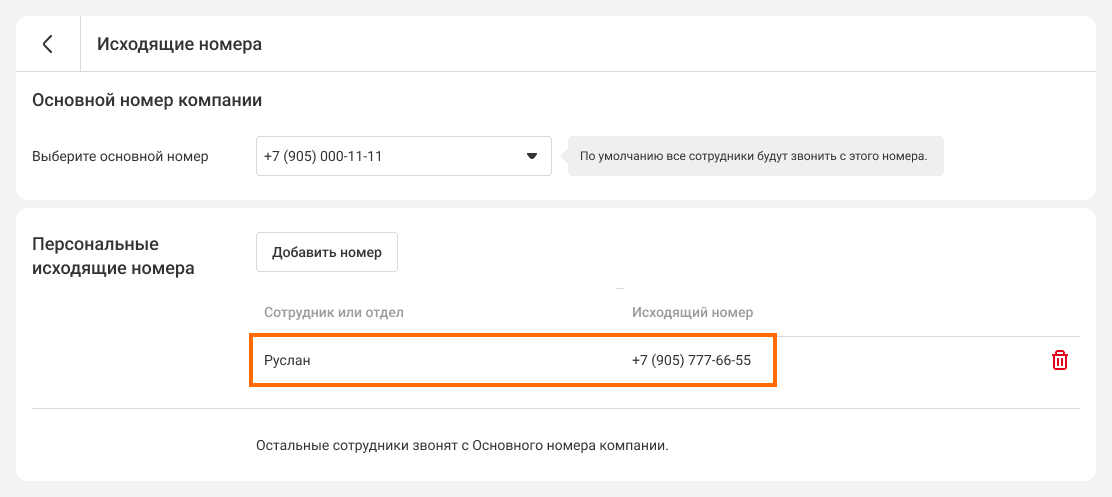Click the note about Остальные сотрудники
This screenshot has width=1112, height=497.
click(462, 445)
